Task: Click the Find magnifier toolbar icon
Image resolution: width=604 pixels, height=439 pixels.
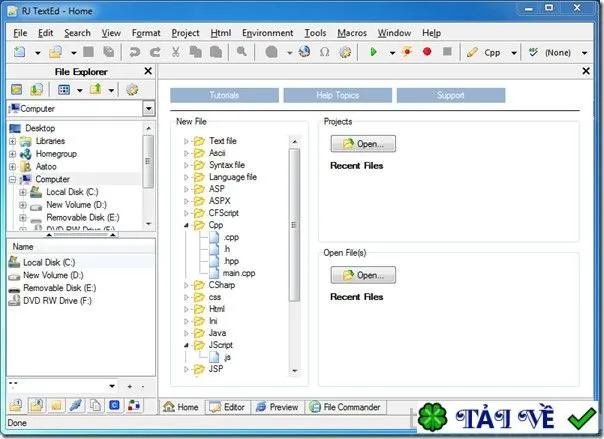Action: point(242,52)
